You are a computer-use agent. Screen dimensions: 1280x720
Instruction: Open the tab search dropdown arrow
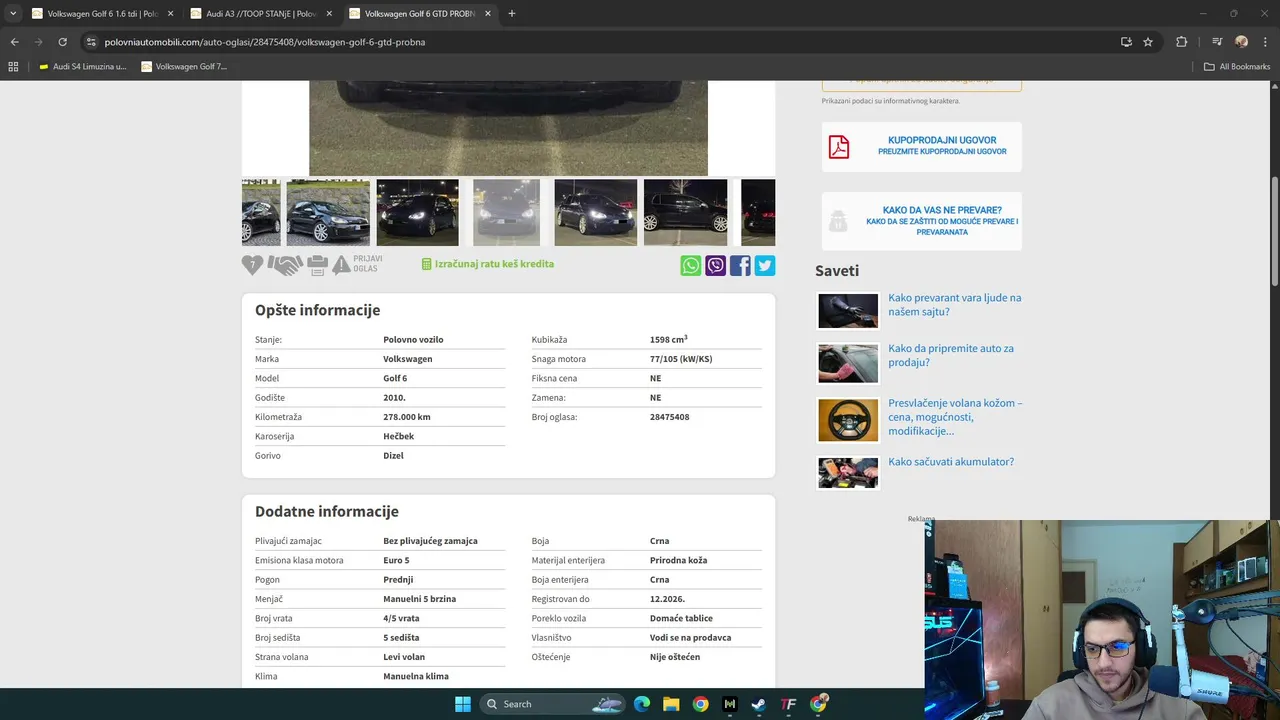(13, 14)
